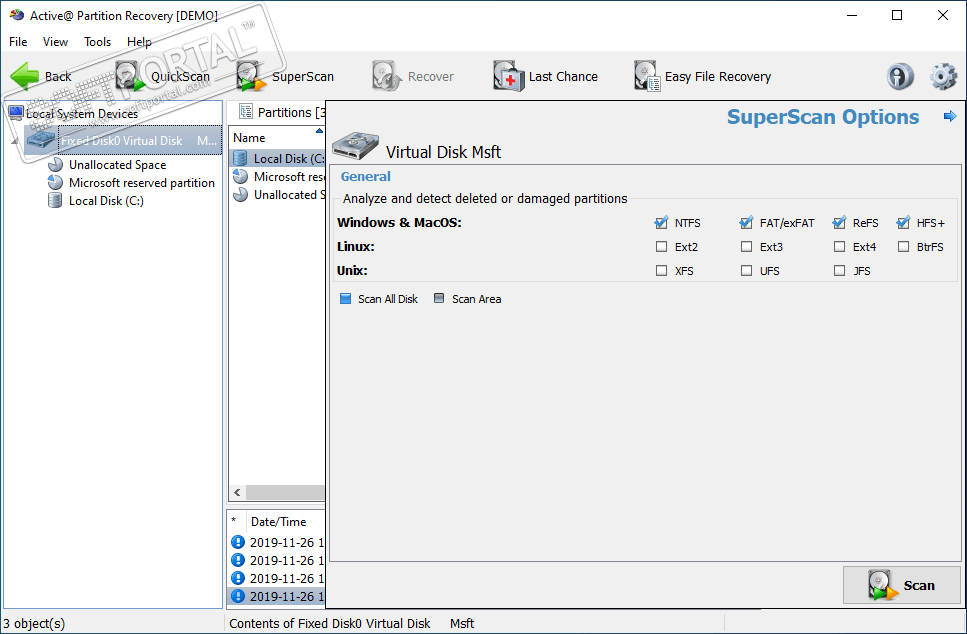Select the first 2019-11-26 log entry
This screenshot has height=634, width=967.
point(278,542)
